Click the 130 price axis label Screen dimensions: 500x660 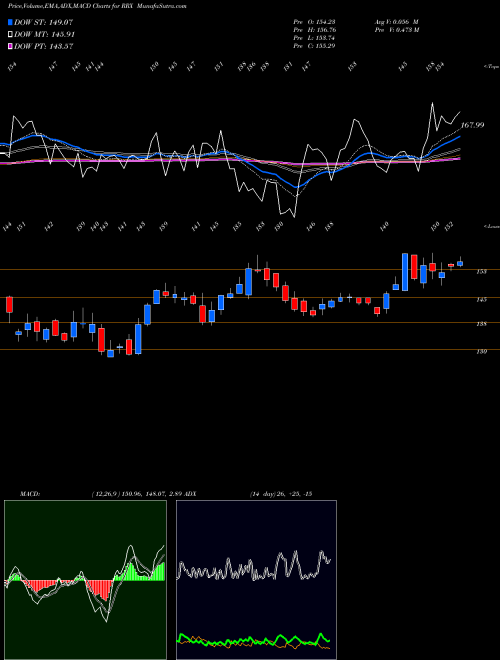pyautogui.click(x=481, y=351)
